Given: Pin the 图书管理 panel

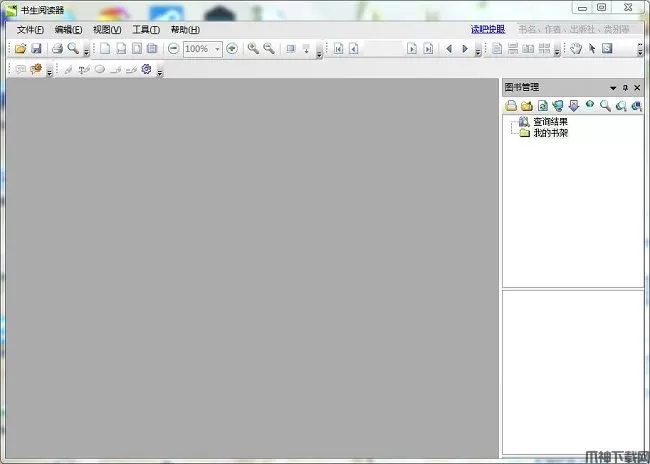Looking at the screenshot, I should pos(626,88).
